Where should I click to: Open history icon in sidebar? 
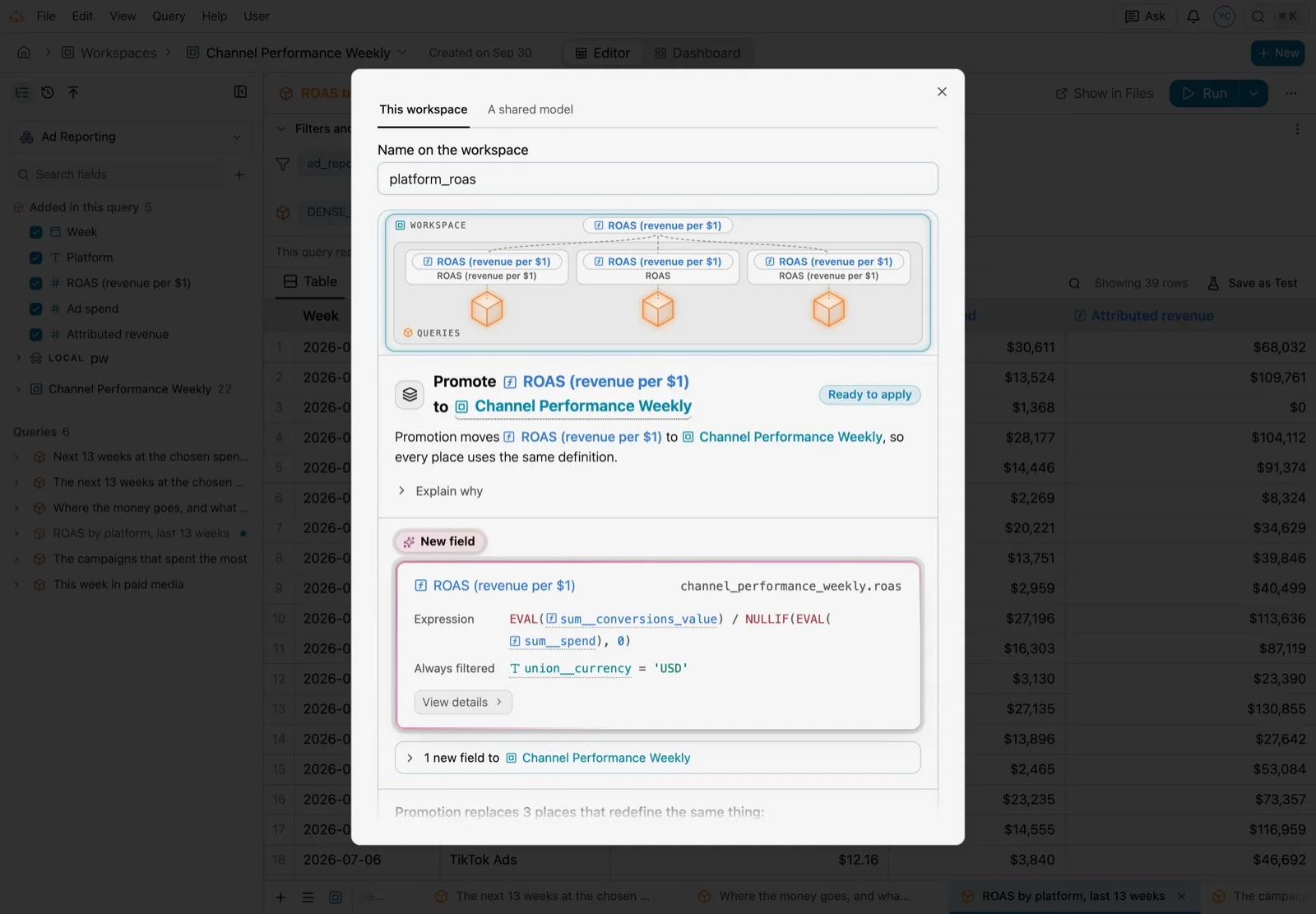coord(48,92)
